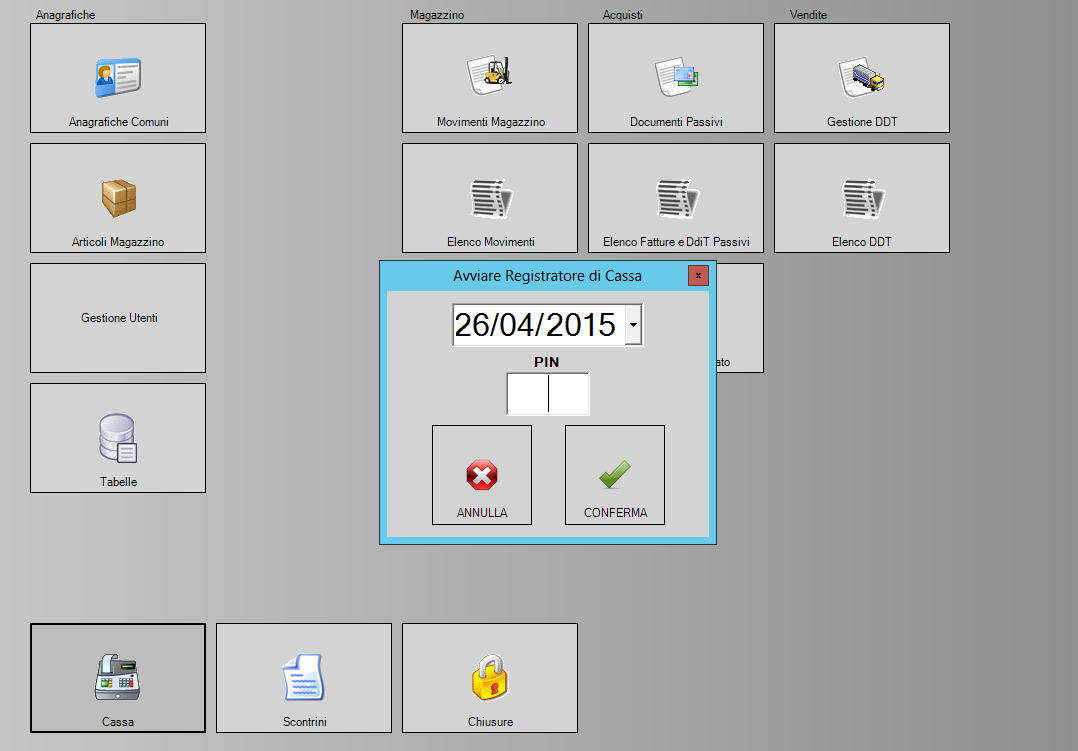
Task: Open Elenco Movimenti list icon
Action: pyautogui.click(x=490, y=197)
